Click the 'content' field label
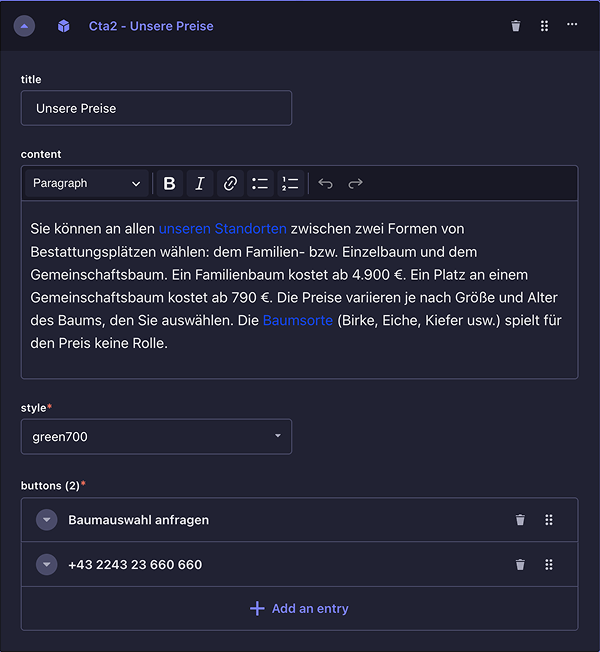 tap(41, 154)
